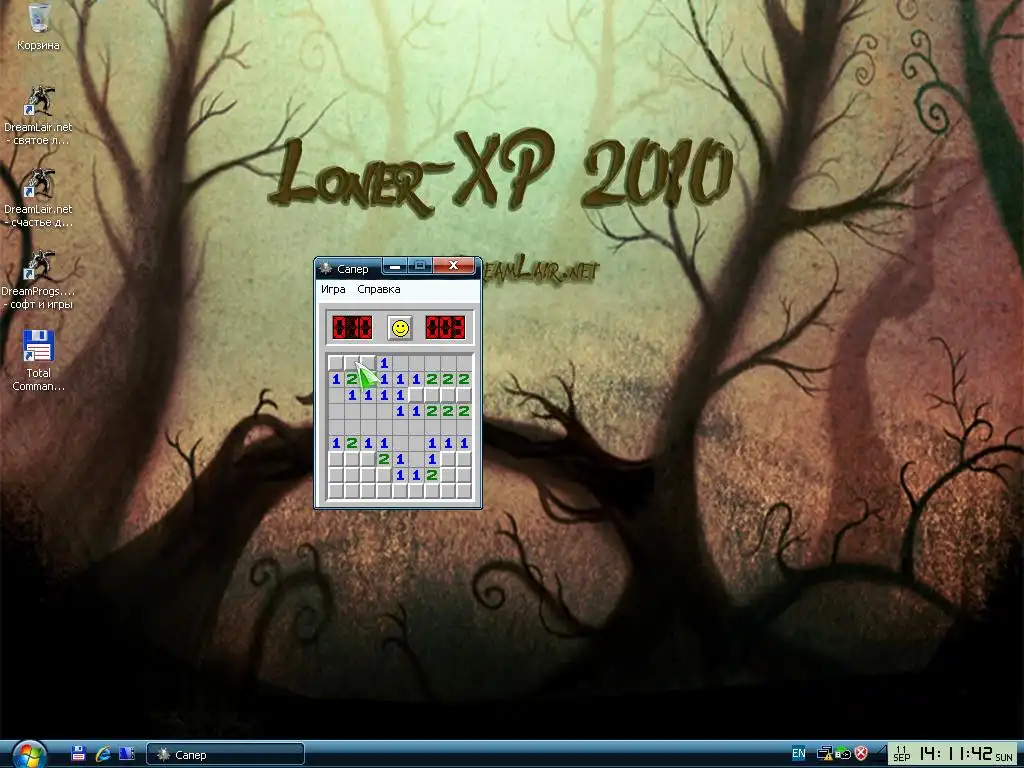Uncover the covered cell right of third-row last 1
This screenshot has width=1024, height=768.
(416, 394)
